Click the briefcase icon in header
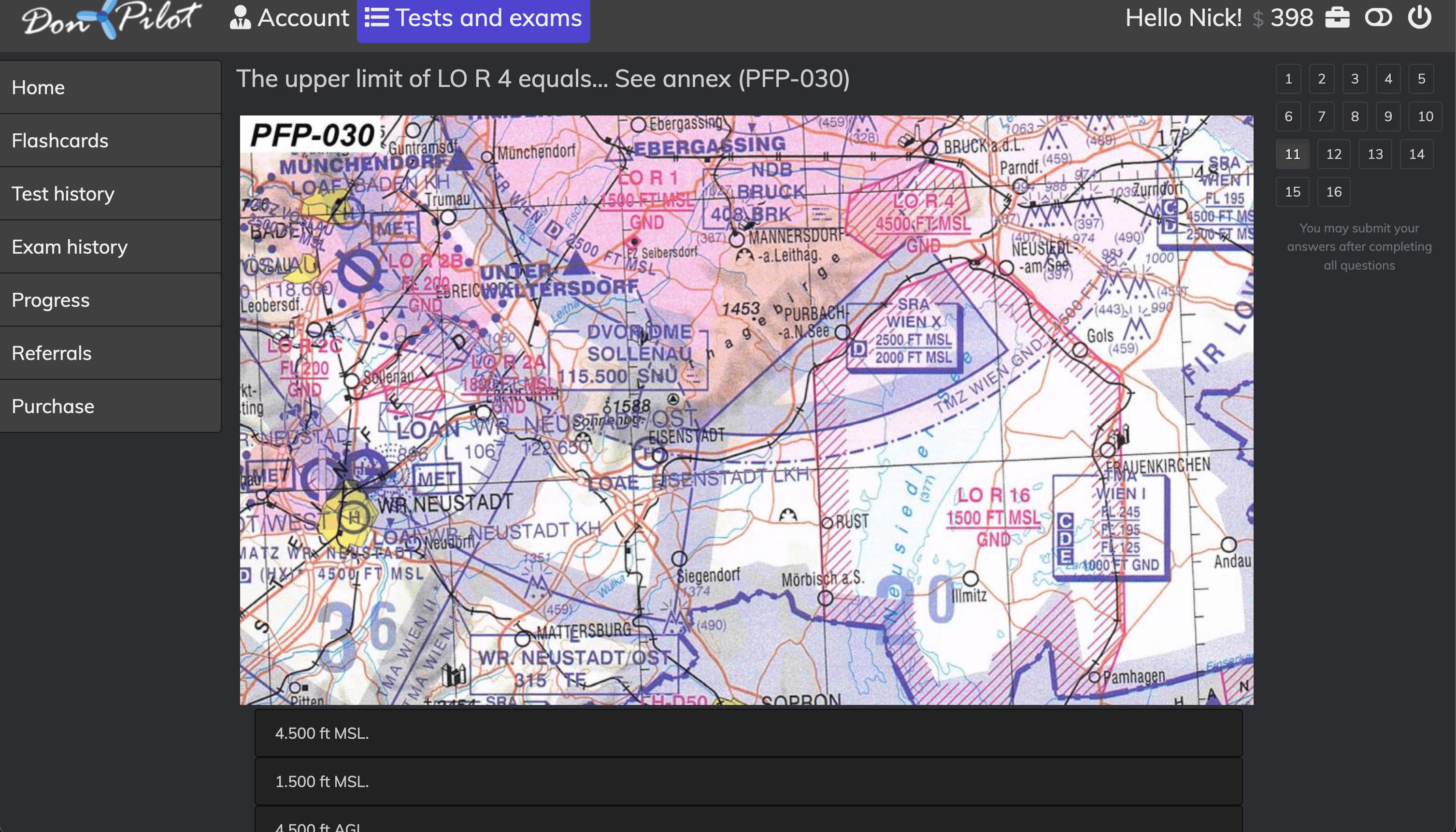Screen dimensions: 1456x832 1337,18
